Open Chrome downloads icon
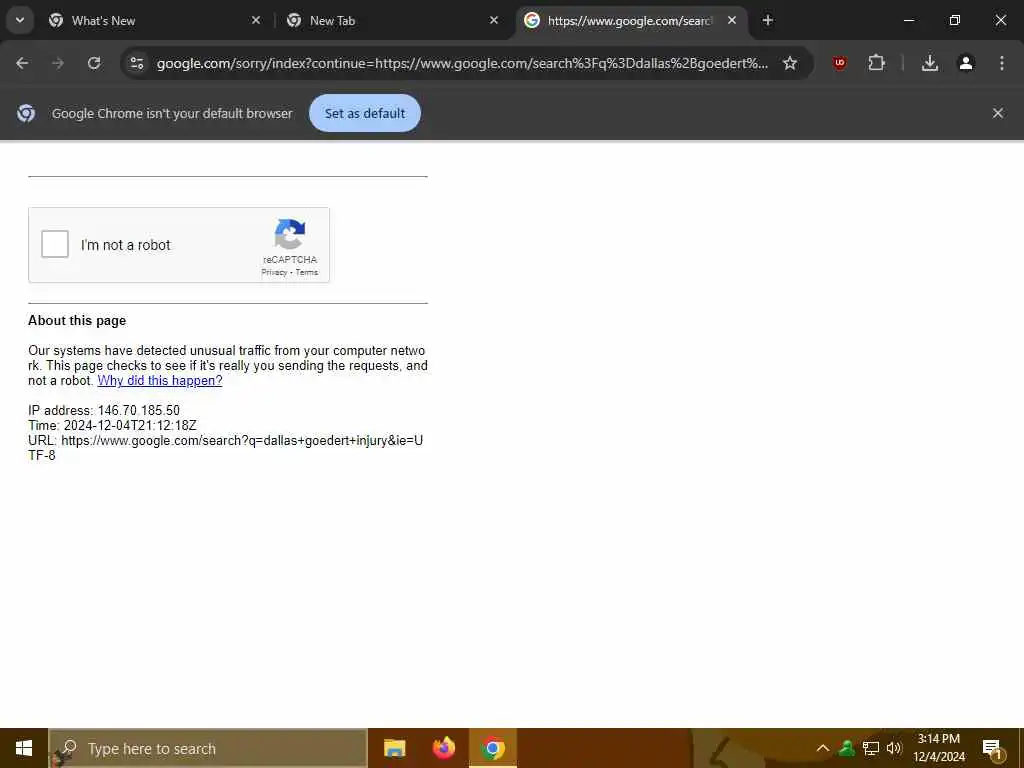Image resolution: width=1024 pixels, height=768 pixels. point(930,63)
